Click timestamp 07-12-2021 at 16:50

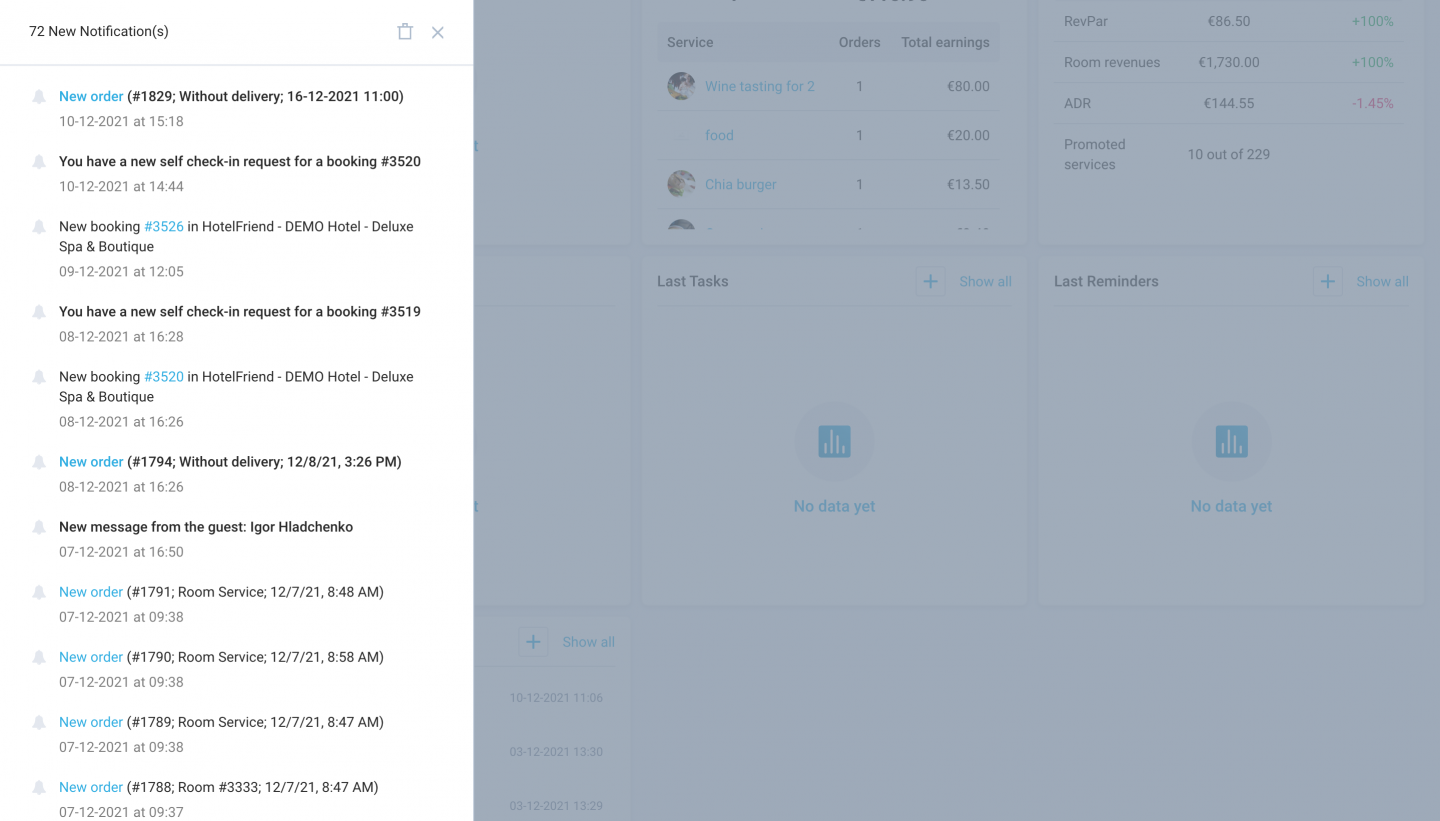point(121,552)
